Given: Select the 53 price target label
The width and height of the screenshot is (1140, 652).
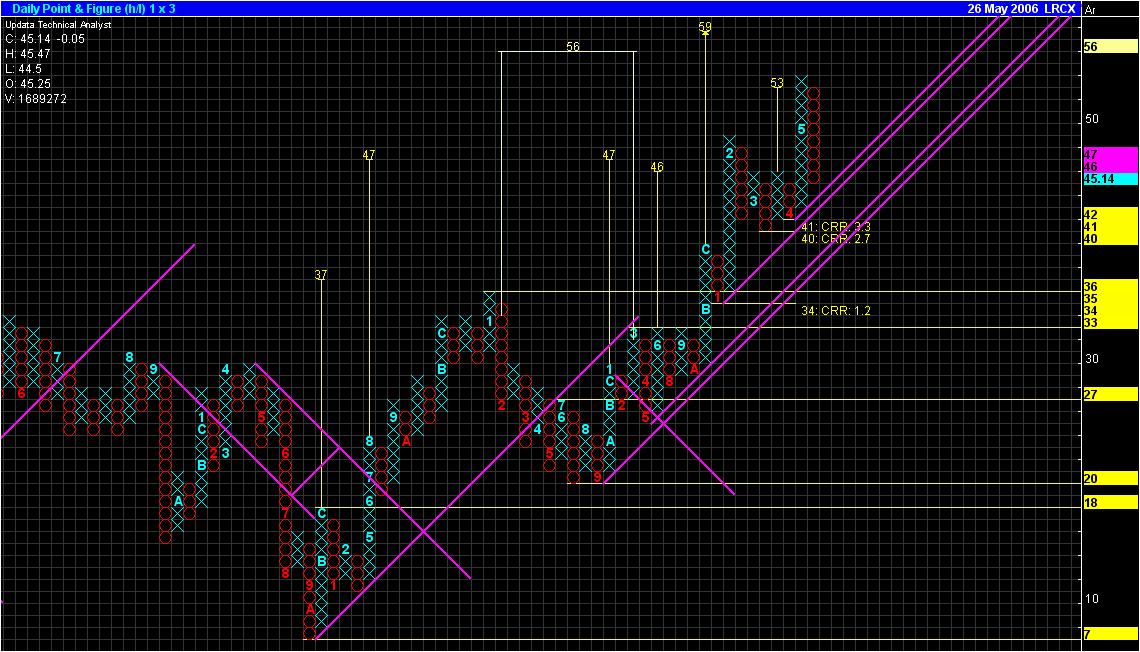Looking at the screenshot, I should tap(777, 83).
